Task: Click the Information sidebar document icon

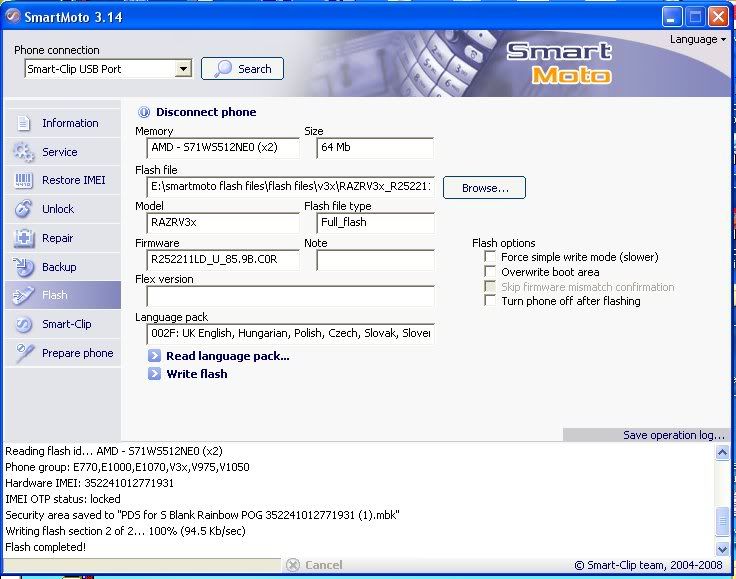Action: [23, 123]
